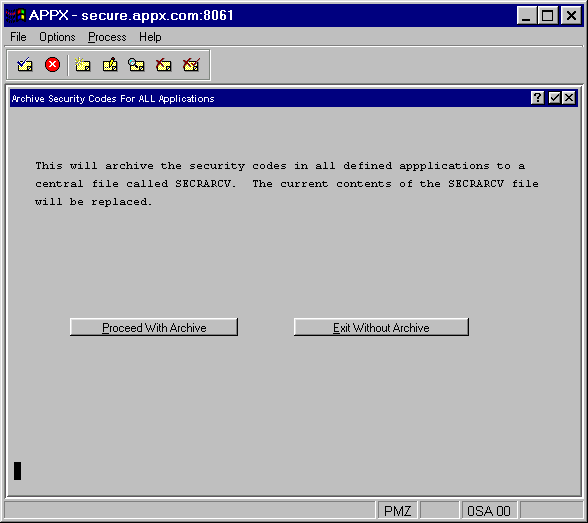Click the checkmark icon in dialog title bar
Image resolution: width=588 pixels, height=523 pixels.
(x=554, y=98)
